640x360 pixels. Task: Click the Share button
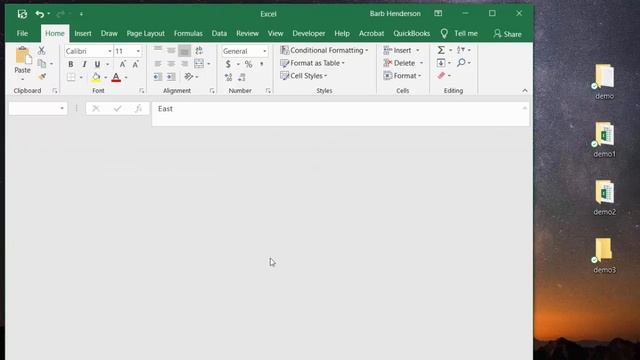[507, 34]
